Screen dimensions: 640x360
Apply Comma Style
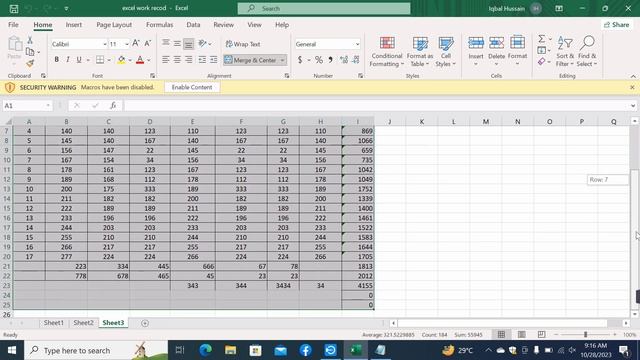click(330, 60)
